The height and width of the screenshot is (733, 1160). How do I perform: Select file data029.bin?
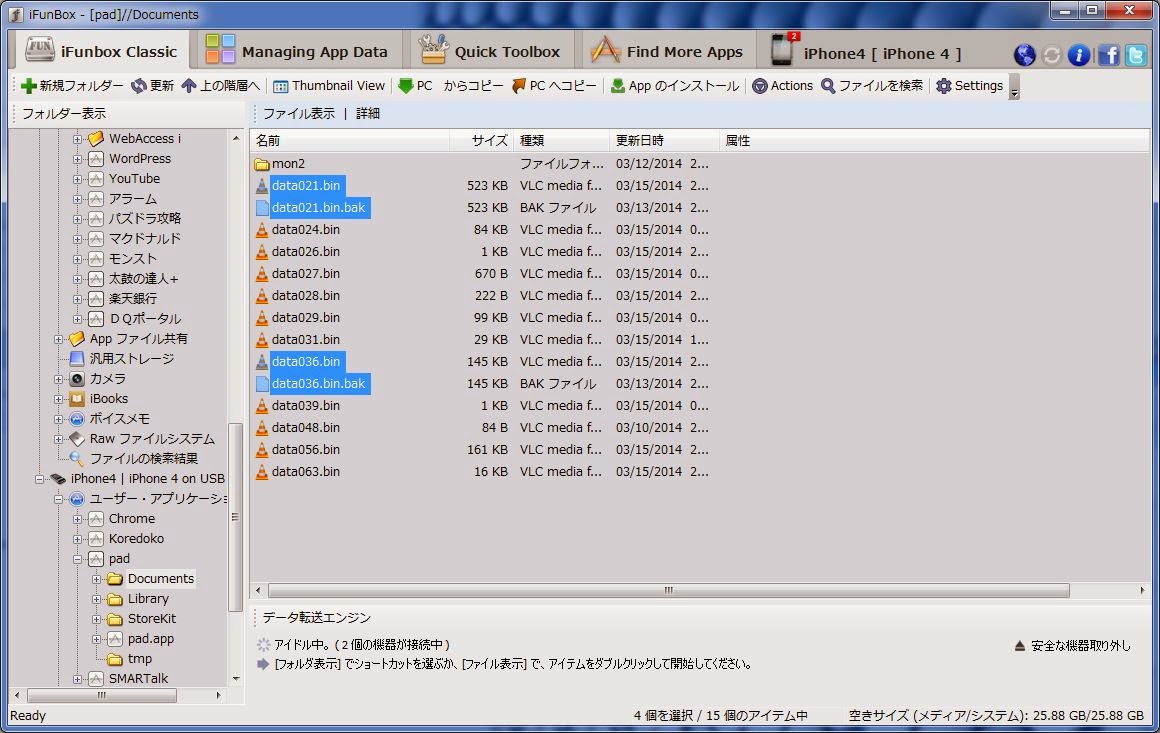click(306, 318)
